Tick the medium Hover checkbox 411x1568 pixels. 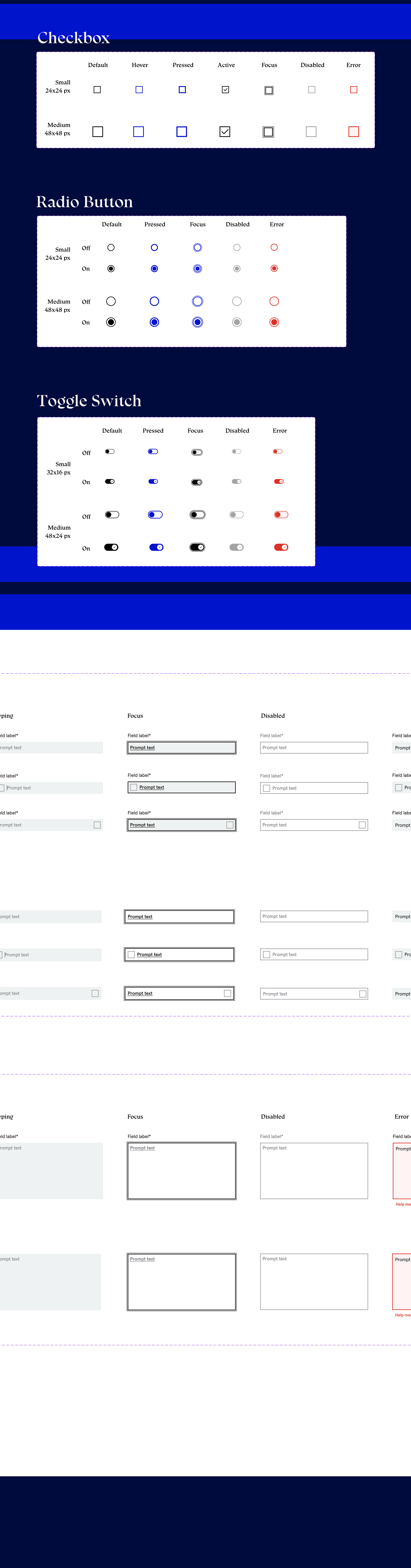point(139,132)
